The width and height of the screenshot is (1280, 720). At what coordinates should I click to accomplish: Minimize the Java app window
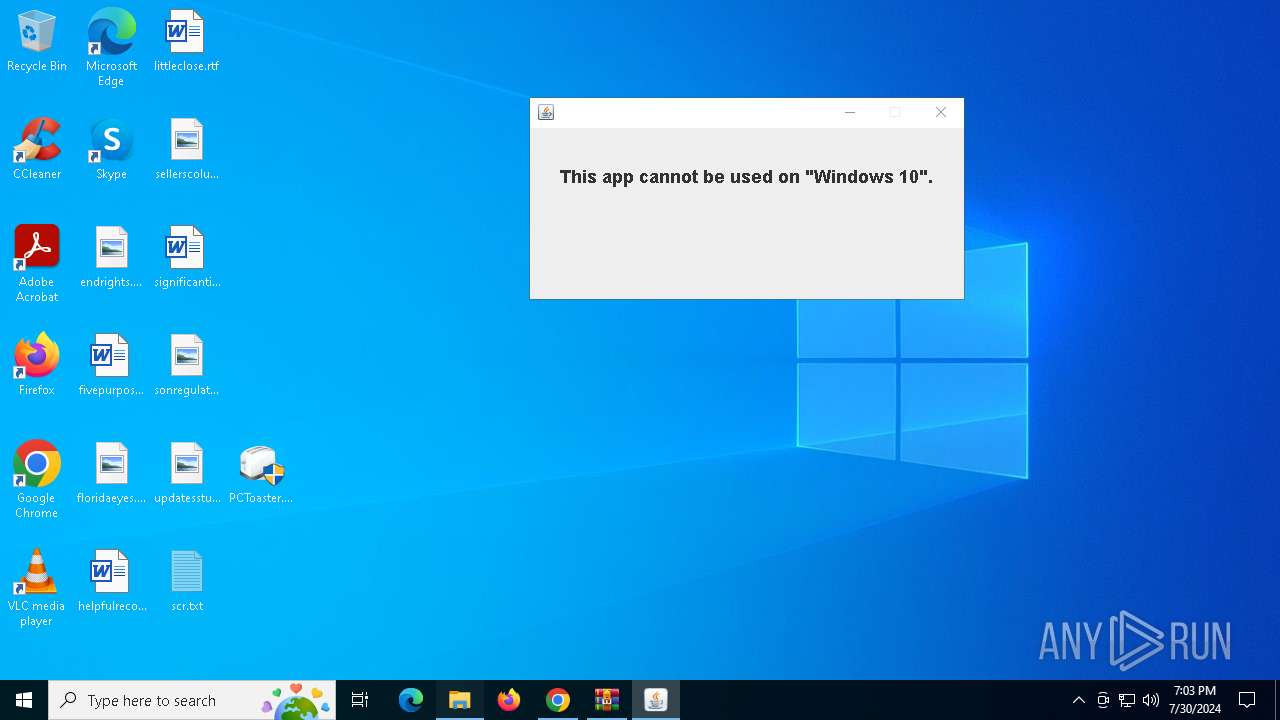(850, 112)
